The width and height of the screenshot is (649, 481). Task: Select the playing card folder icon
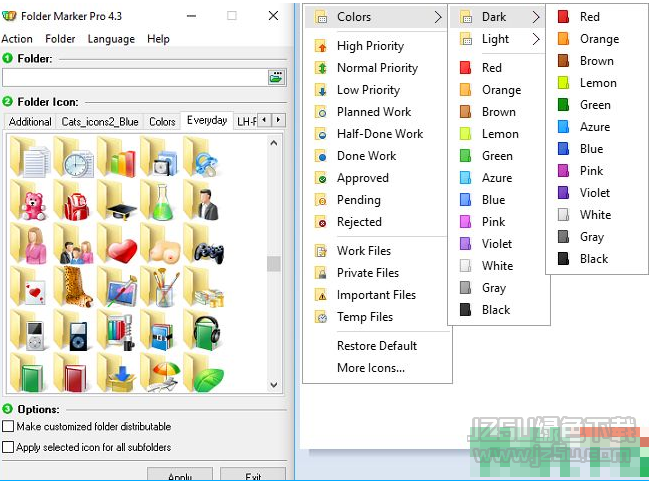click(30, 287)
